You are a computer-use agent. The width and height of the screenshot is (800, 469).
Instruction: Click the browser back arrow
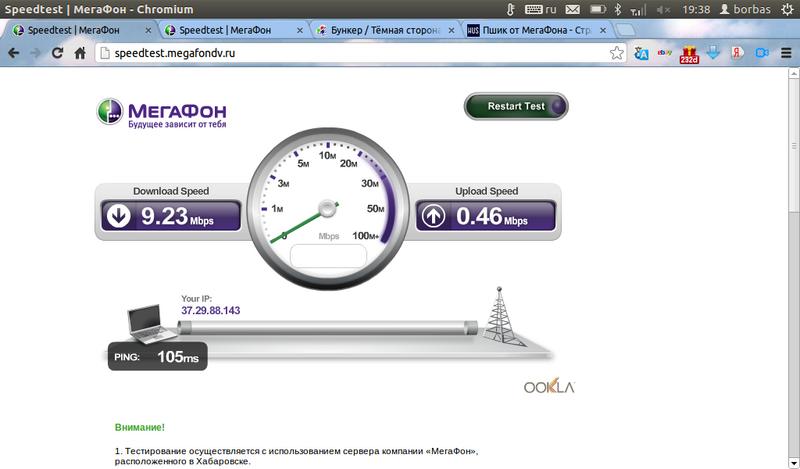[x=14, y=53]
